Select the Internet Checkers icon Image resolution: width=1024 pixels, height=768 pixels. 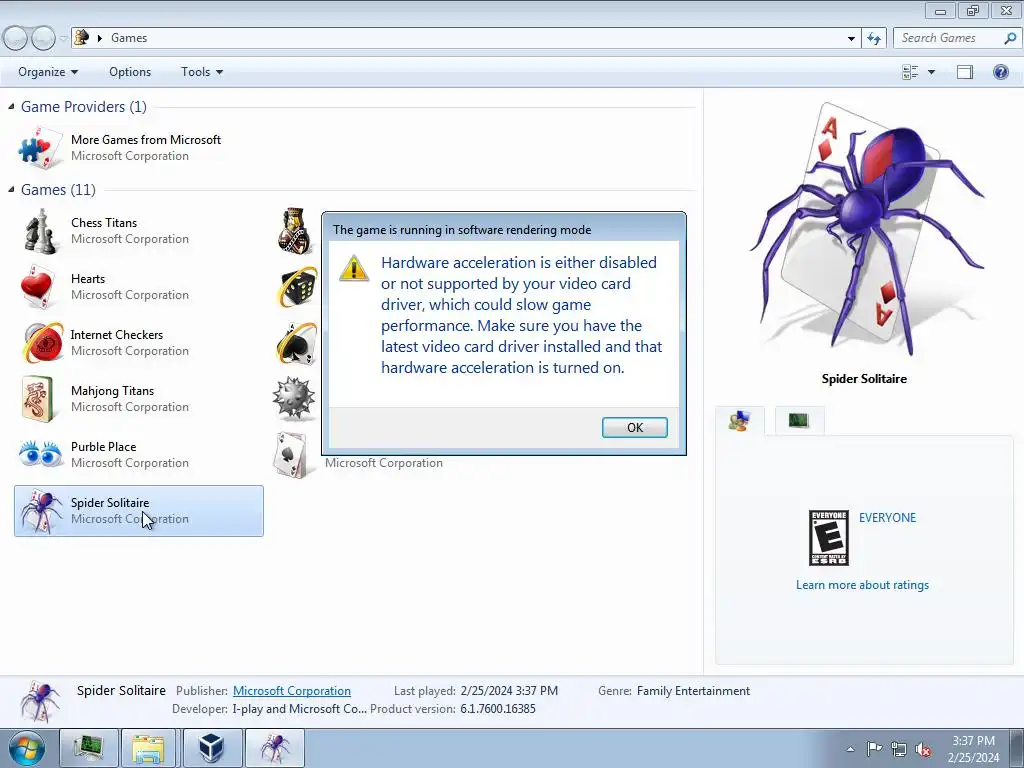pos(42,342)
